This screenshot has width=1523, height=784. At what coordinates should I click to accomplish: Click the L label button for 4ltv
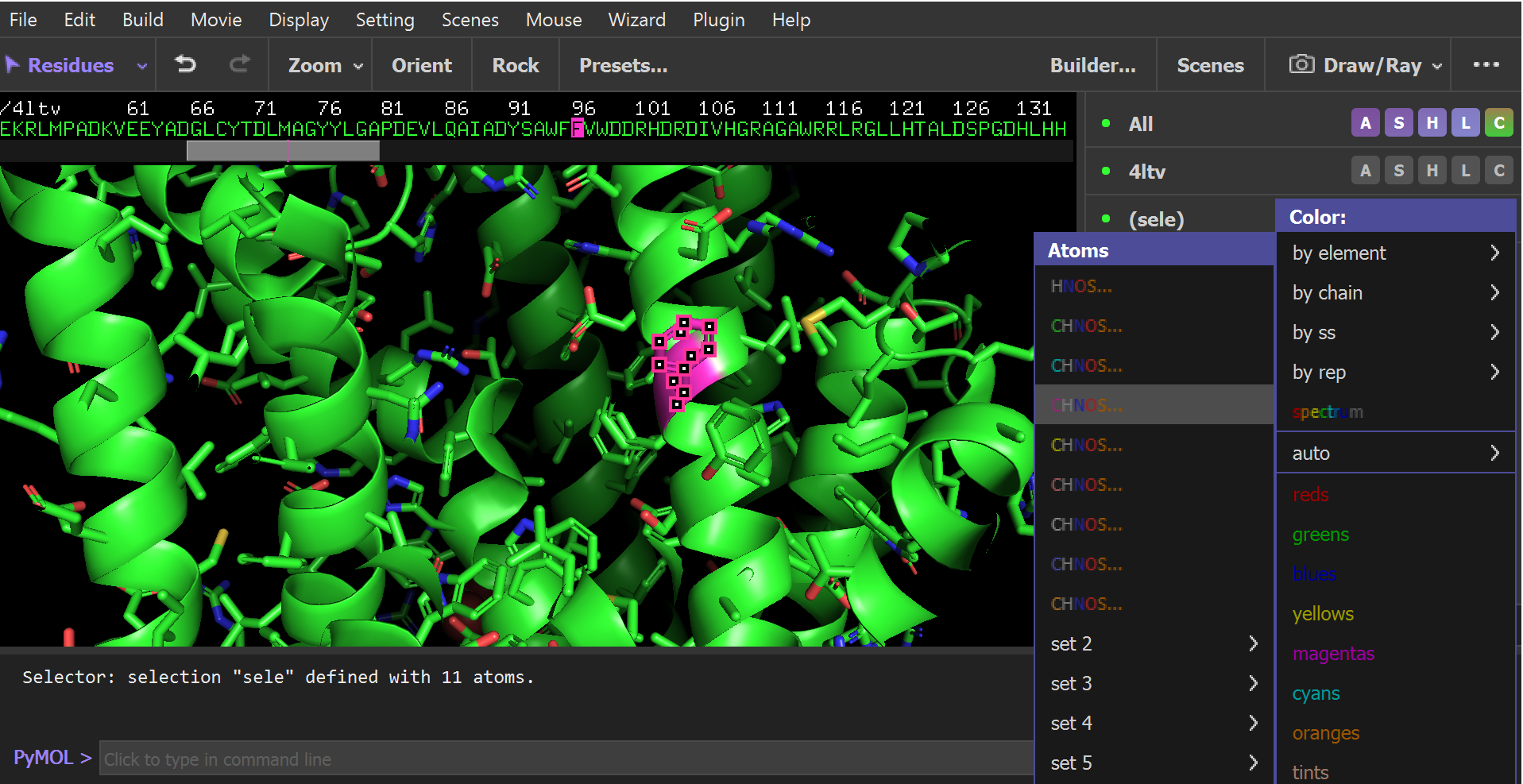[x=1465, y=171]
